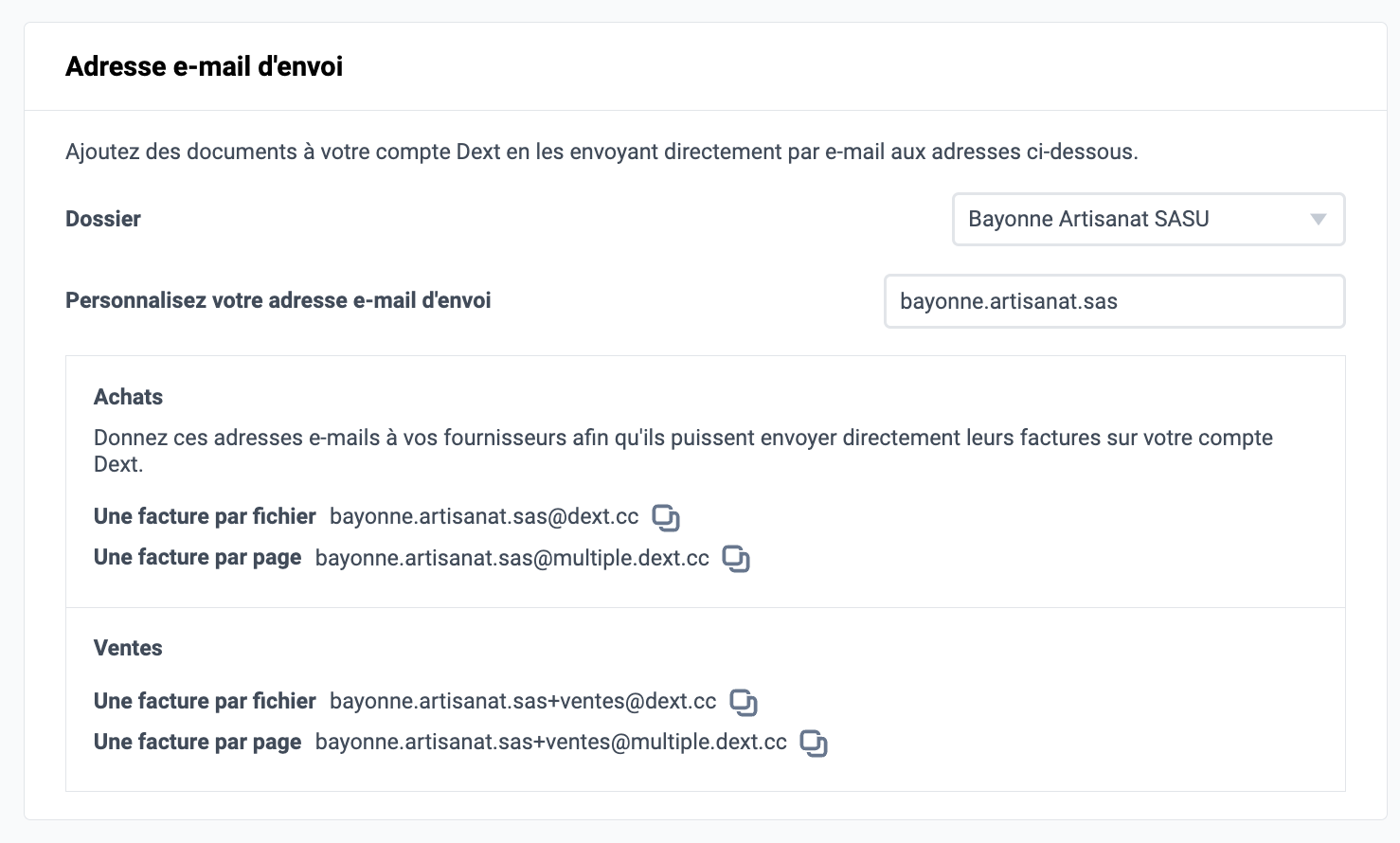This screenshot has width=1400, height=843.
Task: Click label Personnalisez votre adresse e-mail d'envoi
Action: 278,300
